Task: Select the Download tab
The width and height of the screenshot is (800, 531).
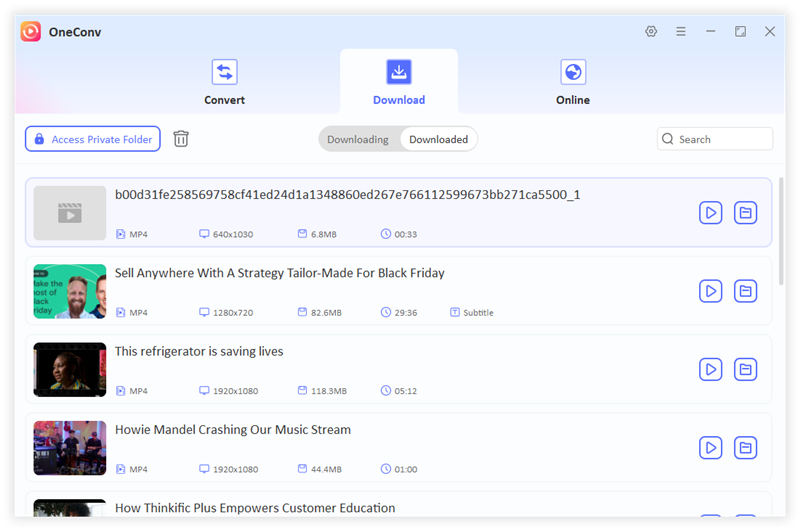Action: pyautogui.click(x=399, y=82)
